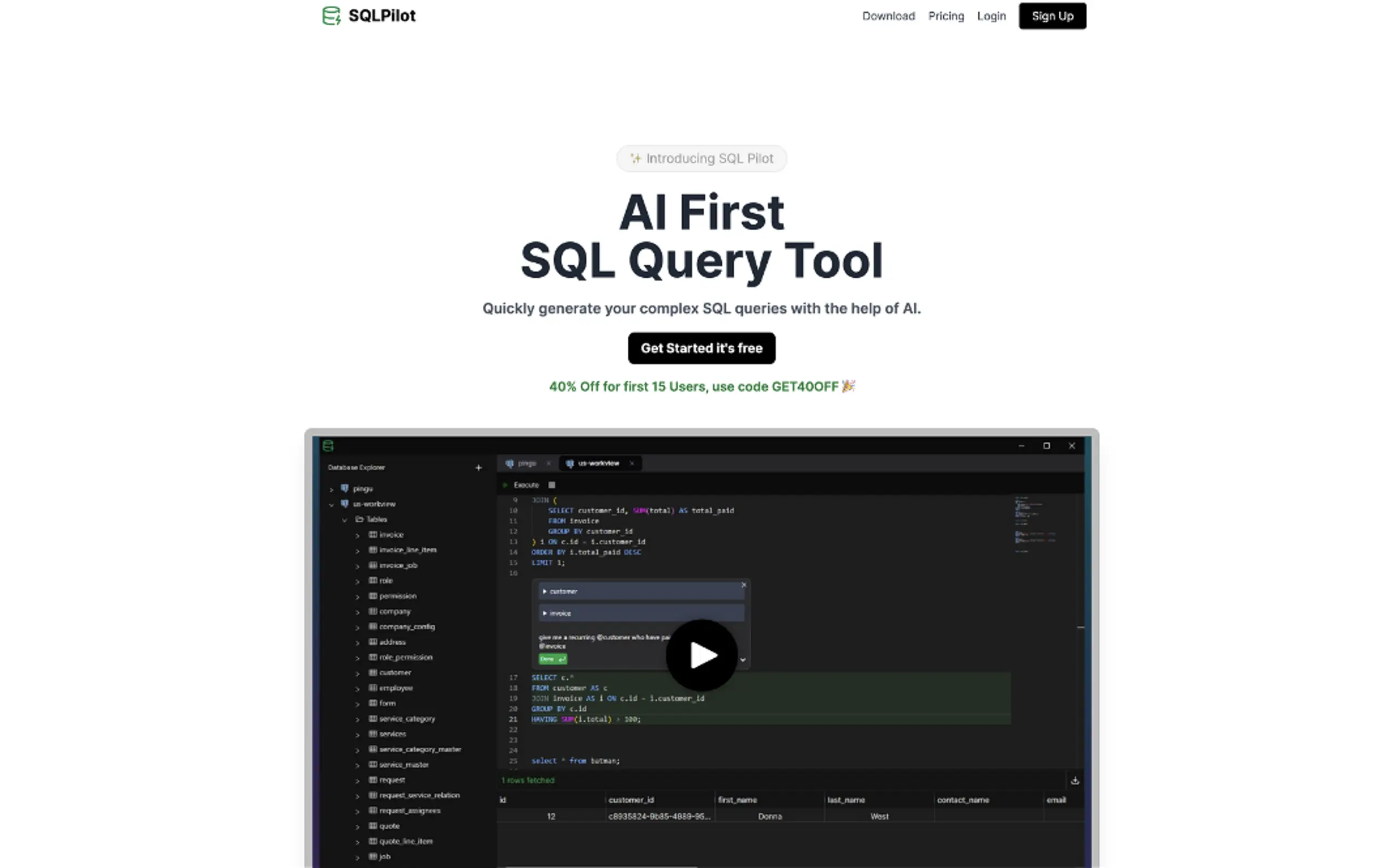
Task: Collapse the Tables folder
Action: point(345,520)
